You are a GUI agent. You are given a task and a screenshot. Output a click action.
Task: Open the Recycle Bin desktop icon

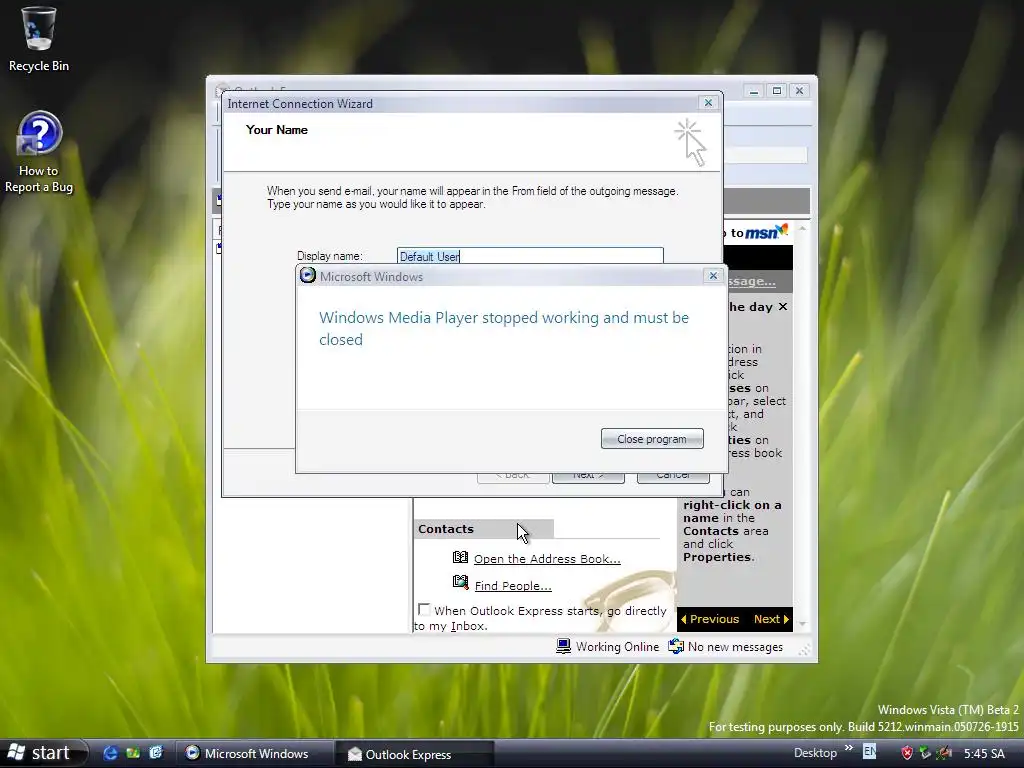click(x=39, y=39)
